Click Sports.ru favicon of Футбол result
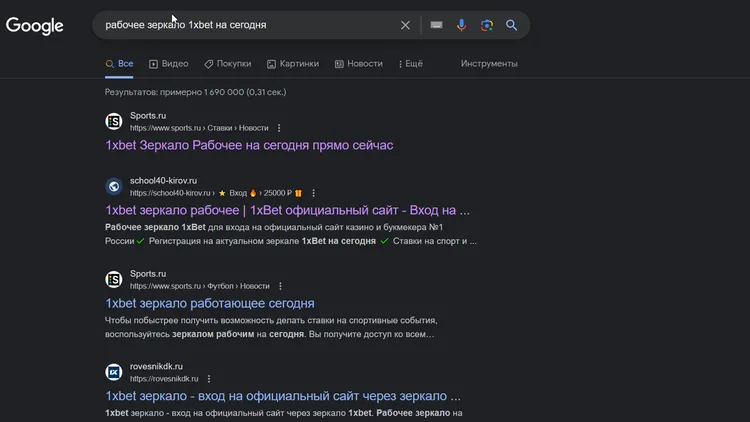This screenshot has width=750, height=422. point(114,279)
